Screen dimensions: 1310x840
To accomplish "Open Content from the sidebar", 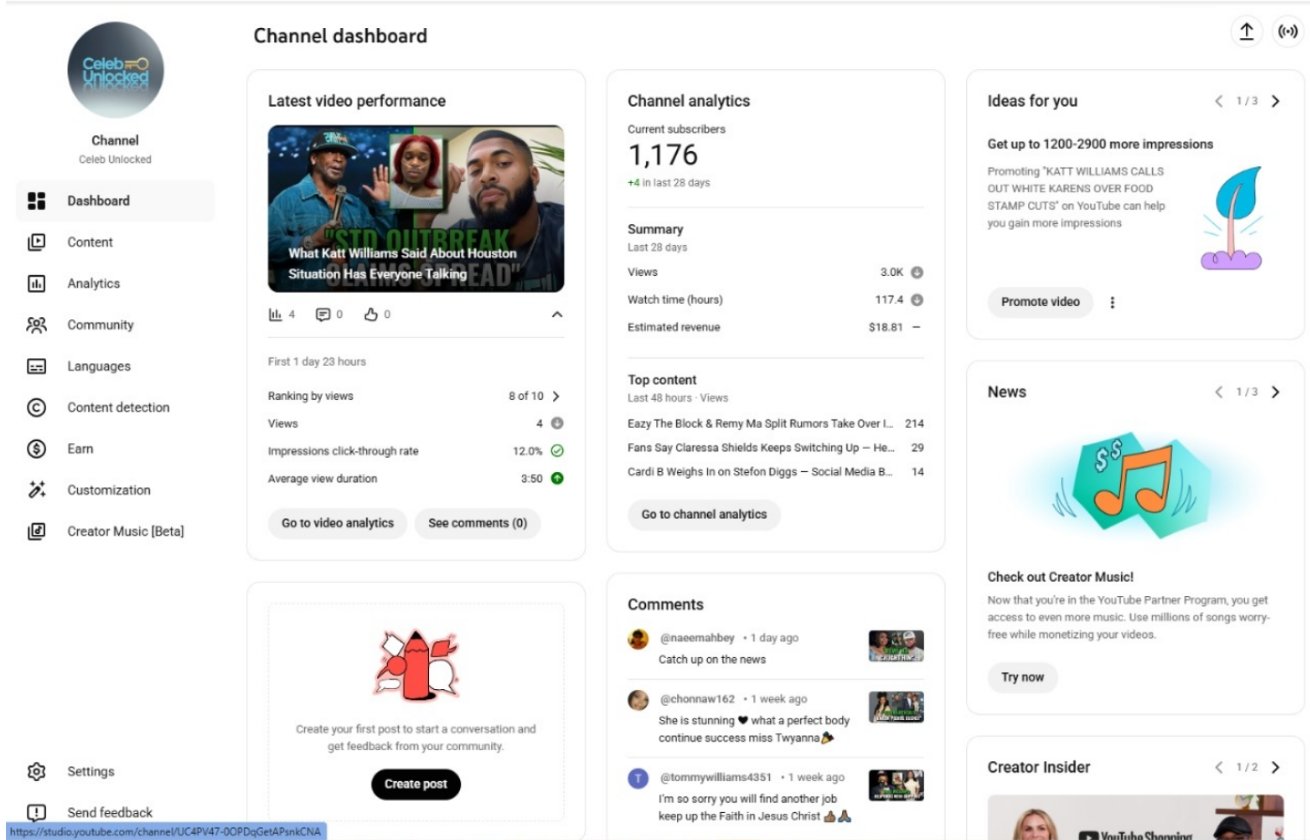I will click(x=90, y=242).
